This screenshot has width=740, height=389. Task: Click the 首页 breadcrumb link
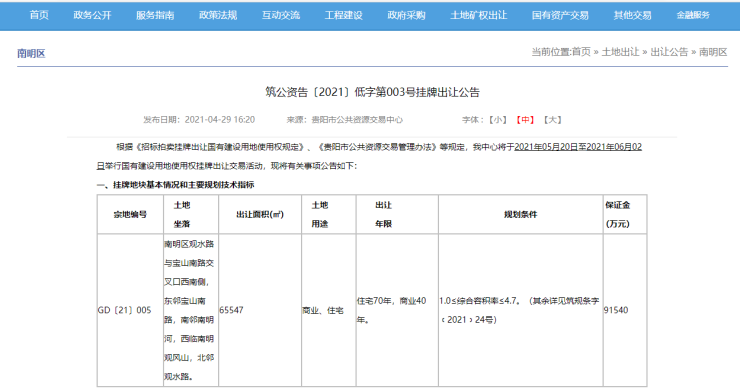(581, 52)
